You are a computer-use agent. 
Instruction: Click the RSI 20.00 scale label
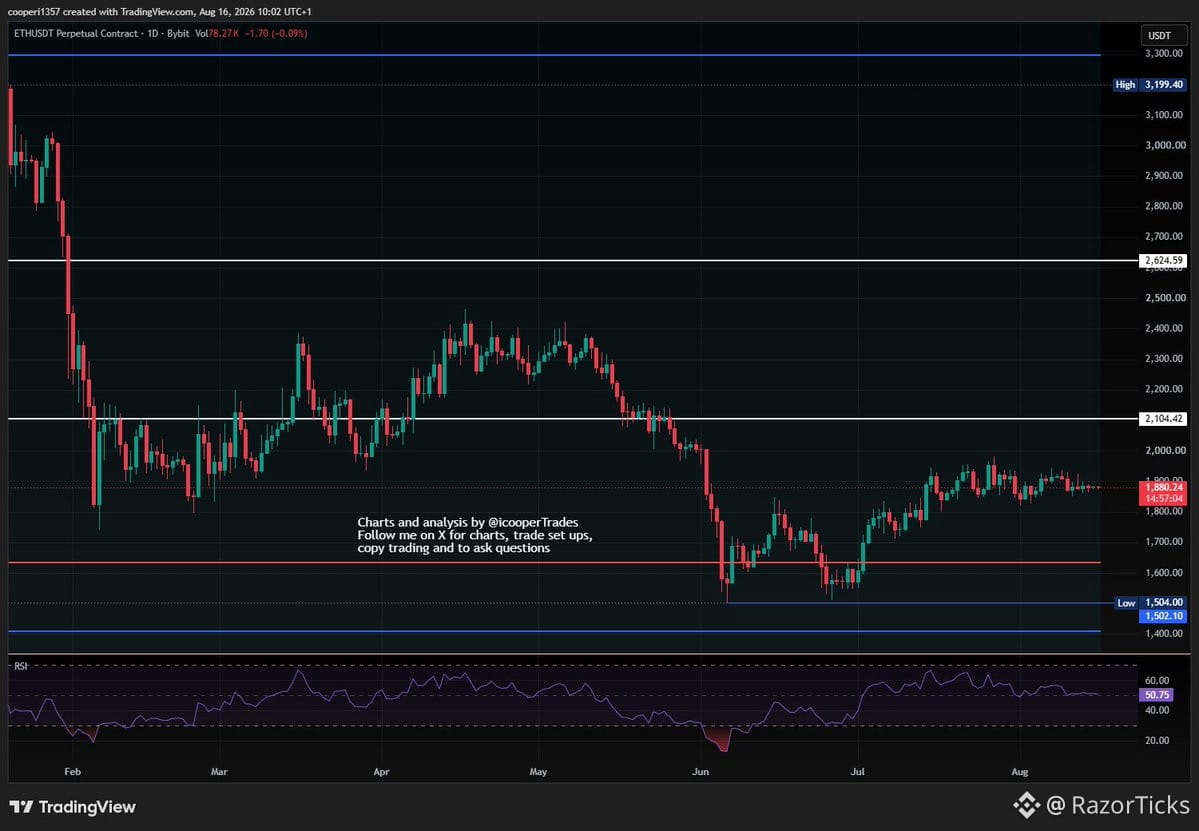coord(1157,740)
